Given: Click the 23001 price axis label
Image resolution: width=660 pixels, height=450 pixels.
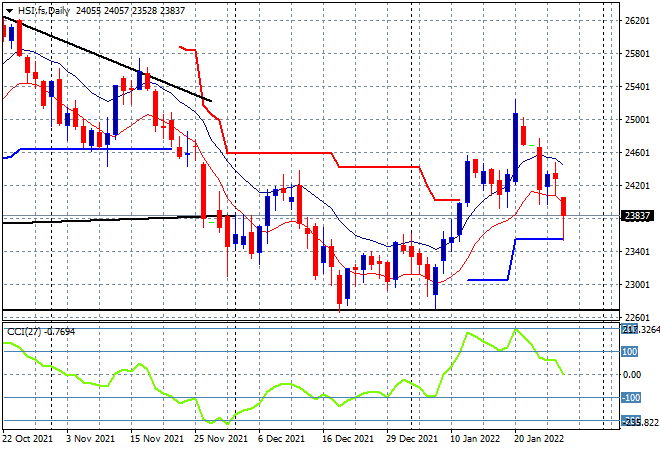Looking at the screenshot, I should [637, 285].
